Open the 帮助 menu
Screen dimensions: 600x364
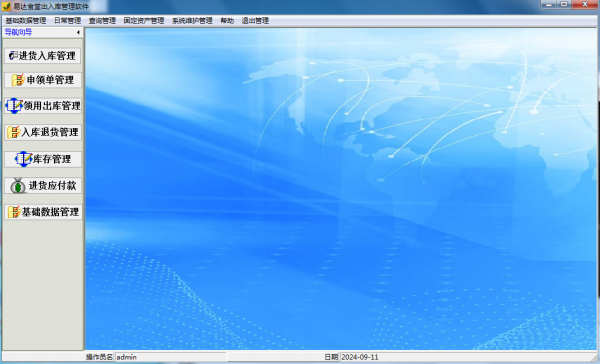click(x=227, y=21)
